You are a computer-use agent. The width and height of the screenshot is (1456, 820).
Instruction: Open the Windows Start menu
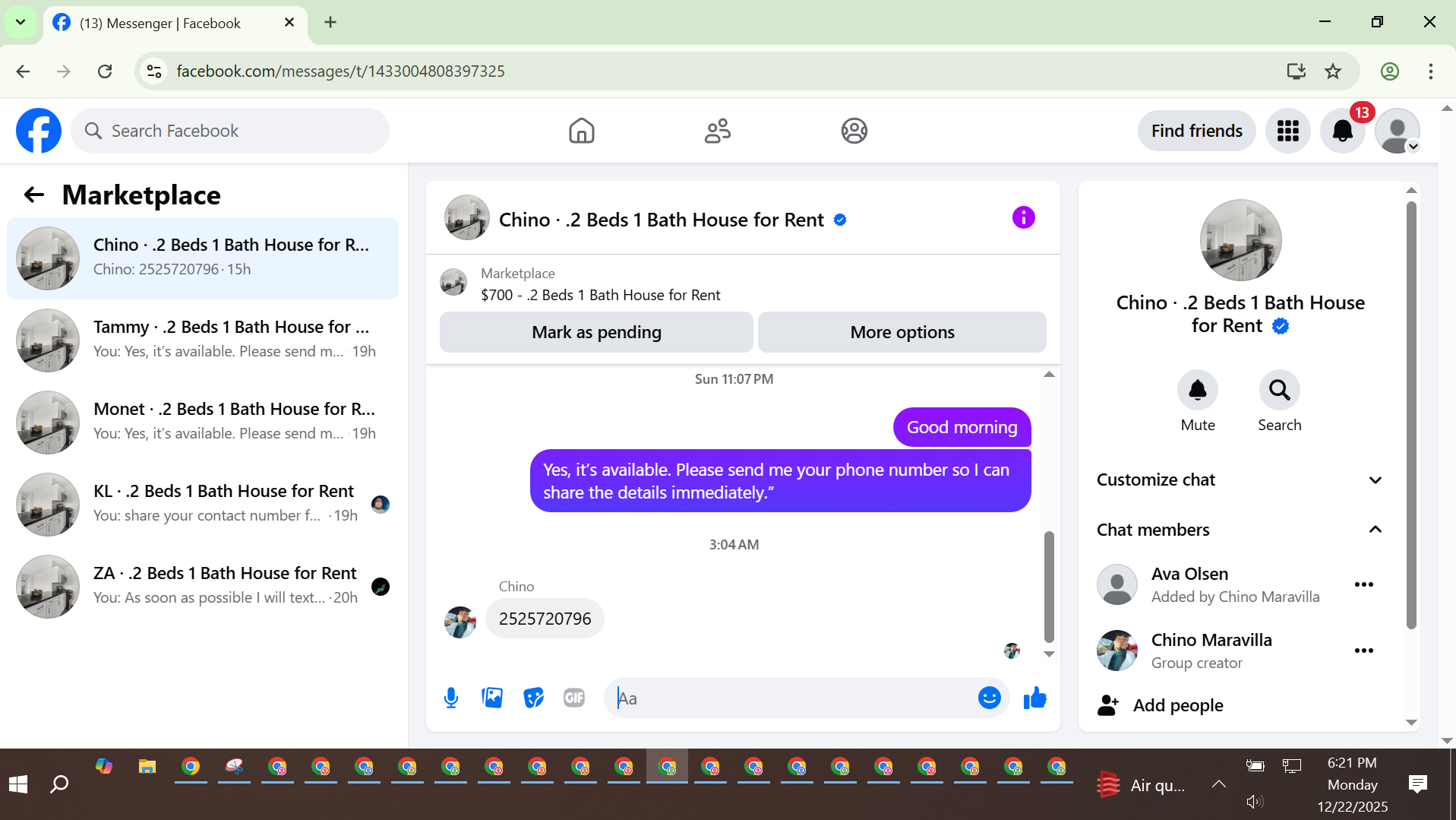18,784
